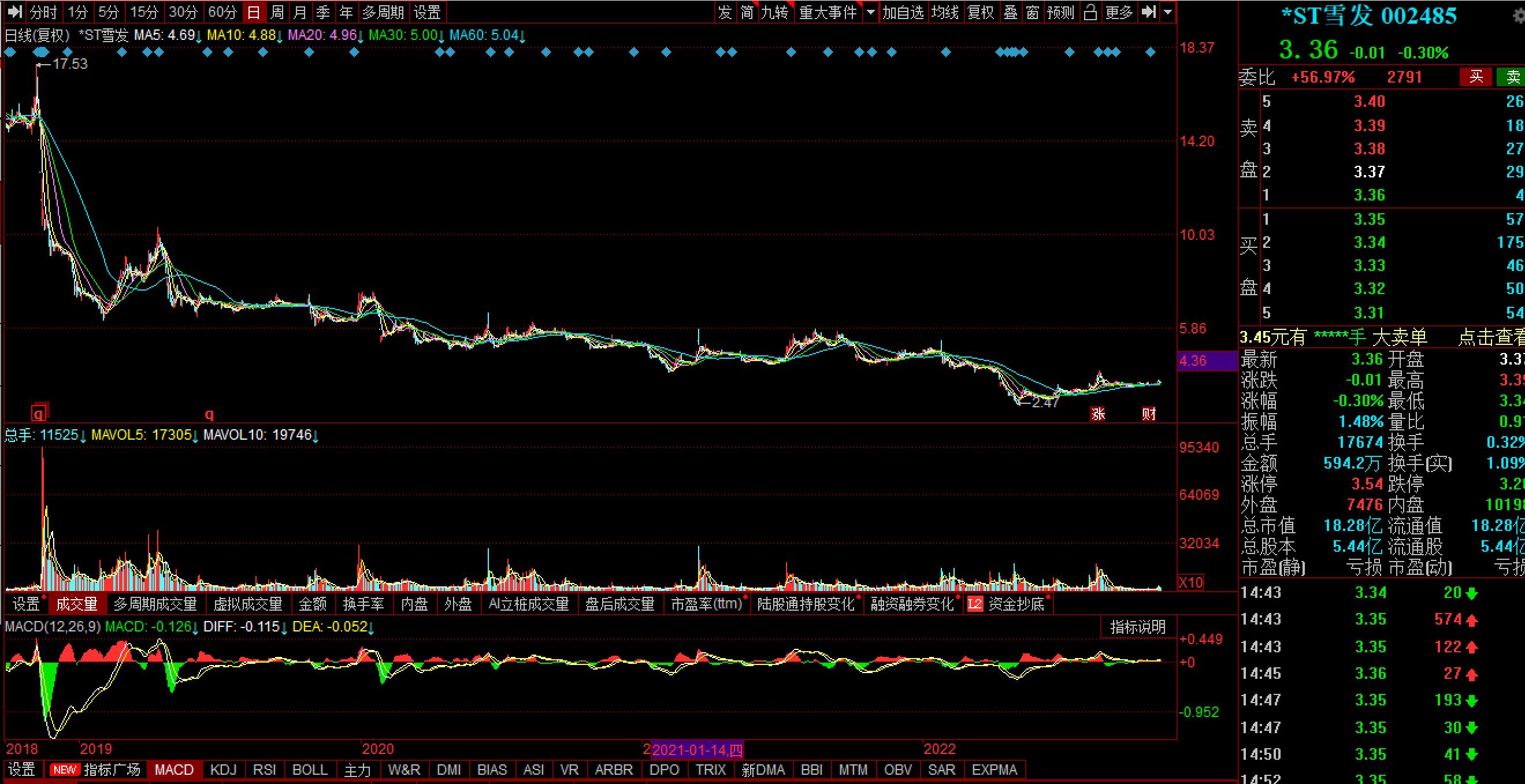Image resolution: width=1525 pixels, height=784 pixels.
Task: Click the leftmost blue diamond event marker
Action: click(x=10, y=53)
